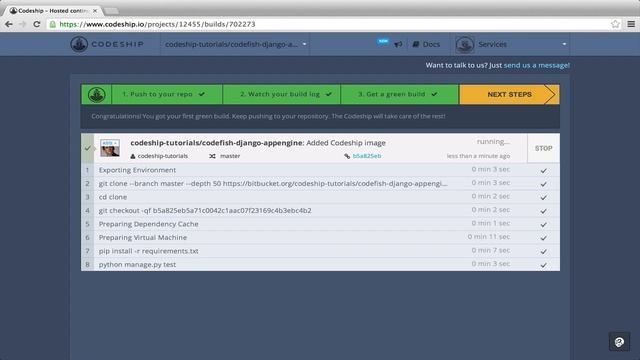Click the Services account avatar
Image resolution: width=640 pixels, height=360 pixels.
click(464, 44)
